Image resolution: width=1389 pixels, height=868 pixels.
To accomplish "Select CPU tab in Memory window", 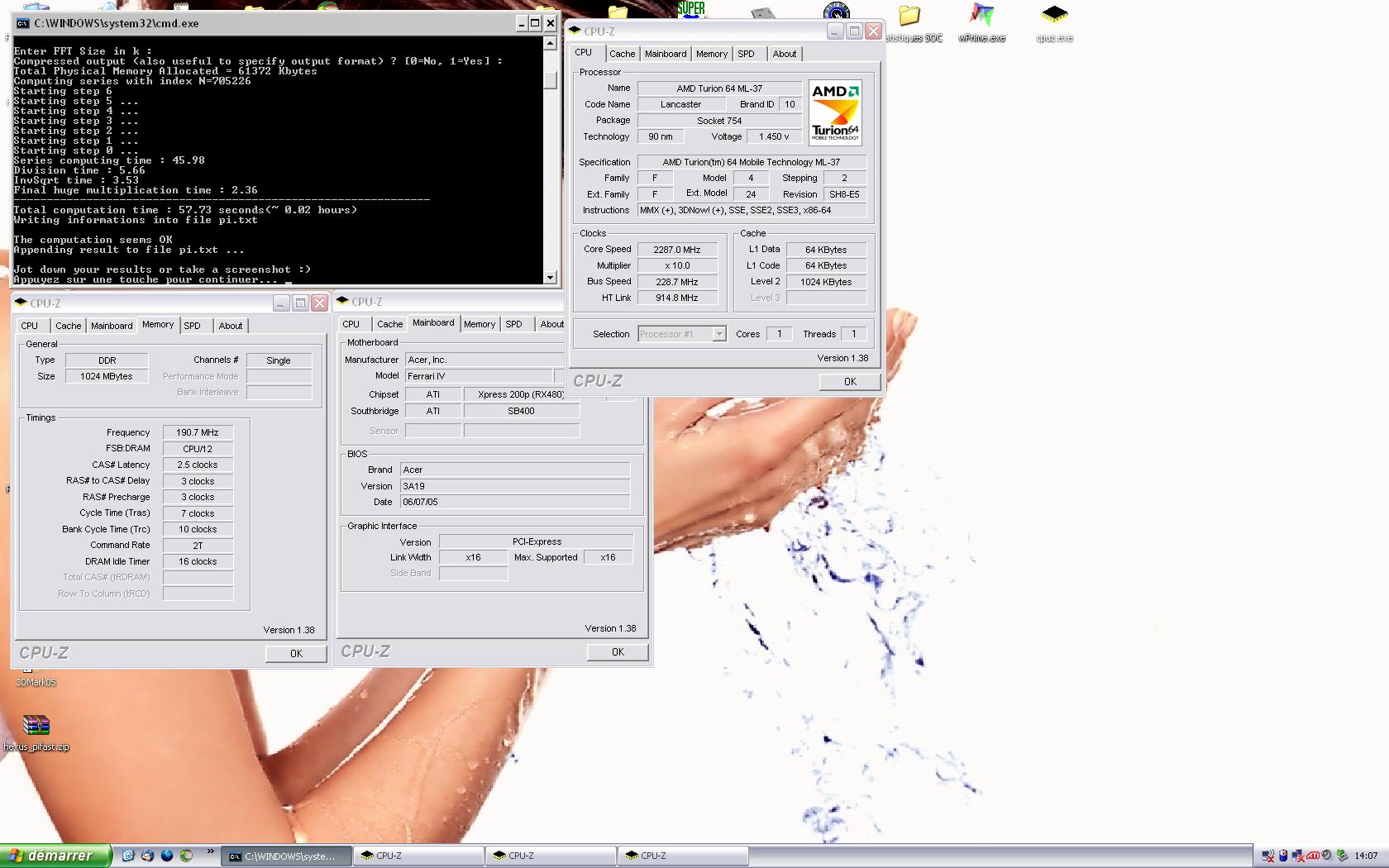I will tap(30, 326).
